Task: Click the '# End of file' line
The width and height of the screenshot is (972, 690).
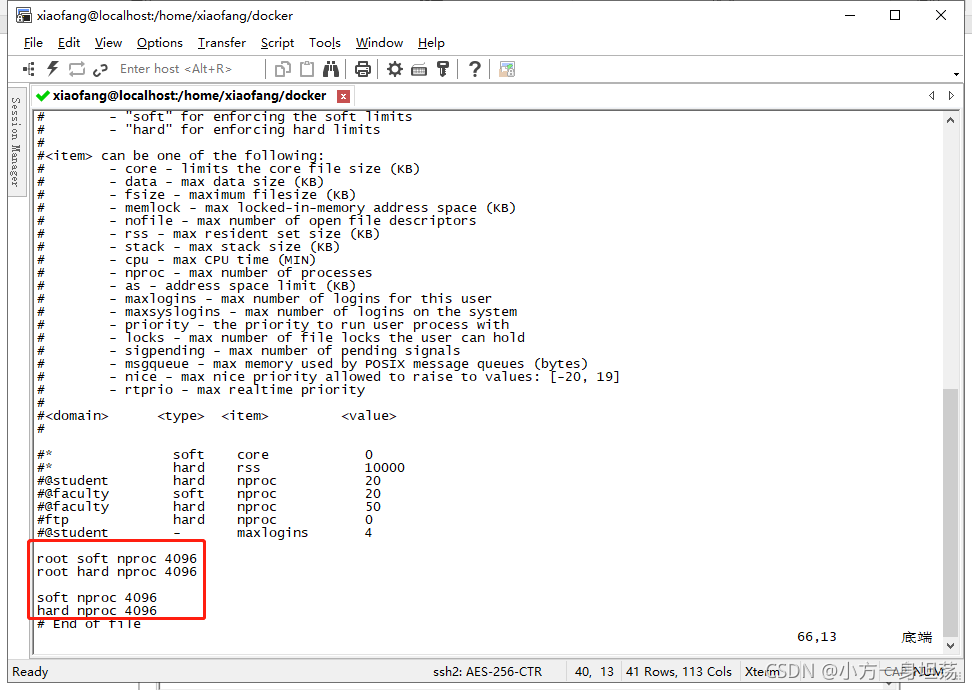Action: coord(89,624)
